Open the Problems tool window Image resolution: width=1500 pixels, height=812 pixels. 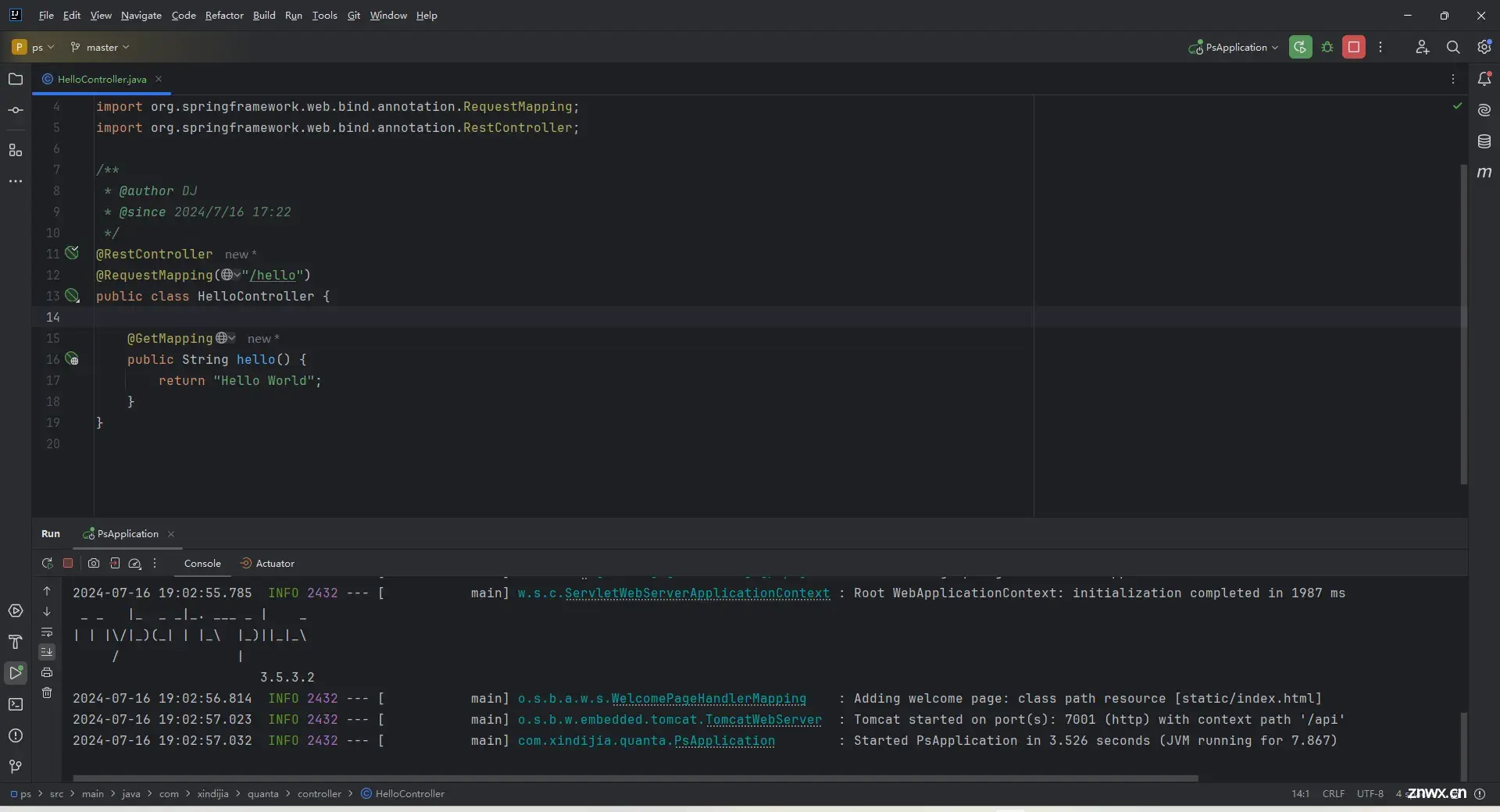click(15, 735)
